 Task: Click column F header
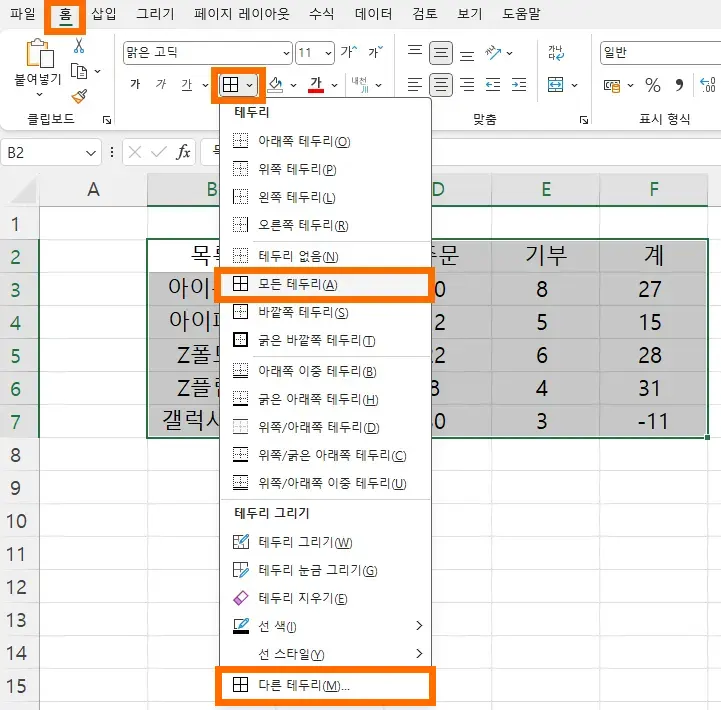click(x=653, y=189)
